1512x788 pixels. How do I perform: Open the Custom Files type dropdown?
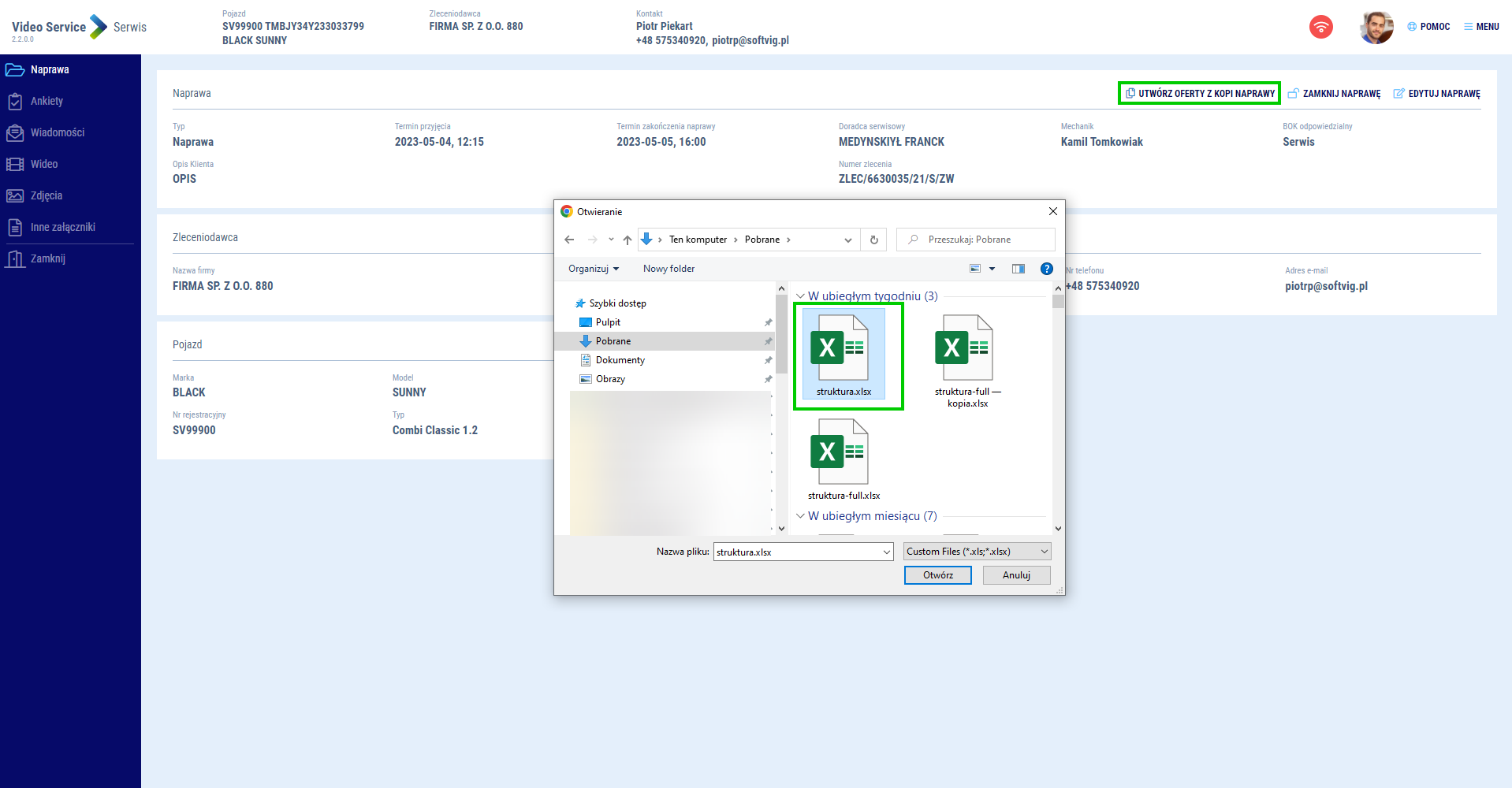tap(977, 552)
